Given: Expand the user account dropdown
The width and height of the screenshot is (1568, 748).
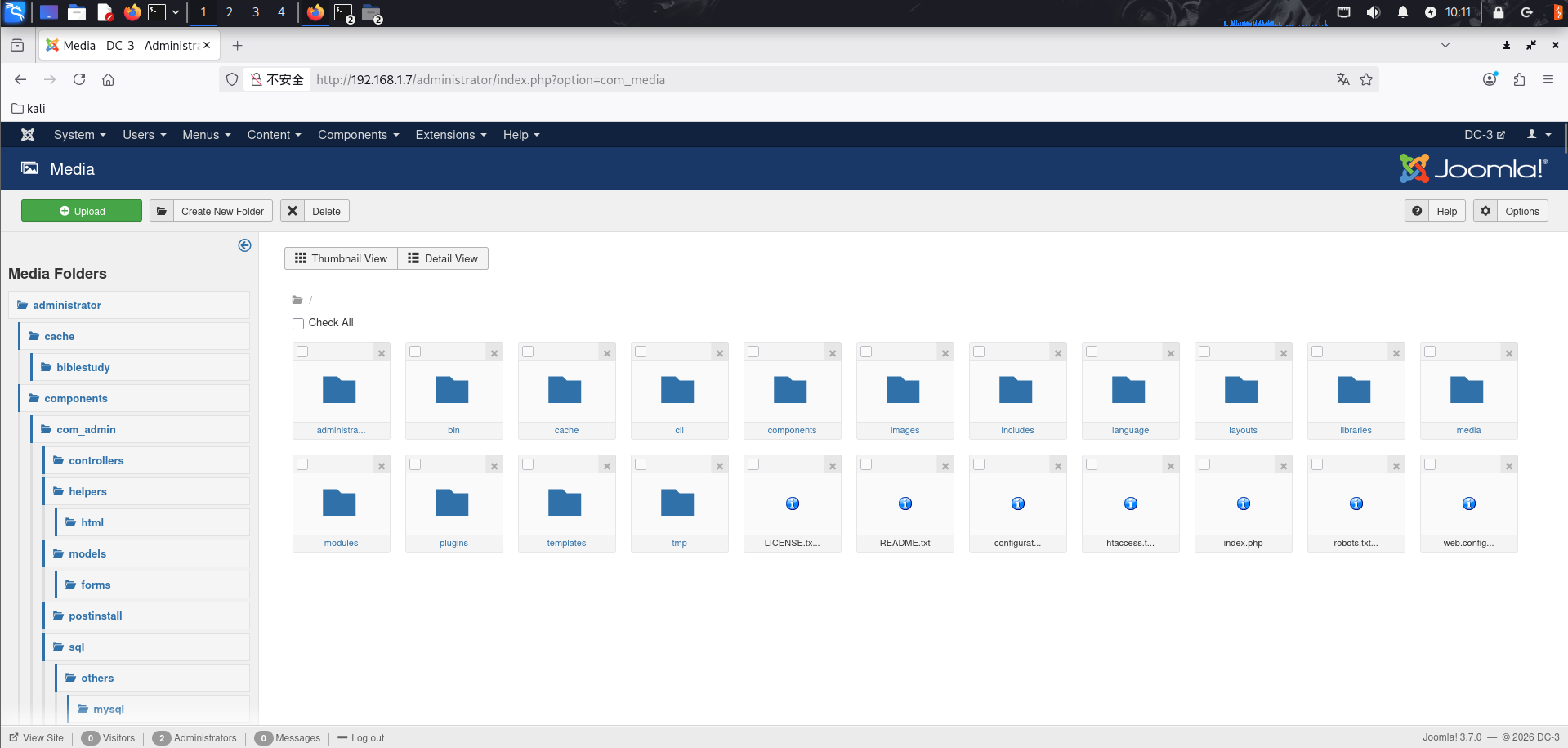Looking at the screenshot, I should tap(1539, 135).
